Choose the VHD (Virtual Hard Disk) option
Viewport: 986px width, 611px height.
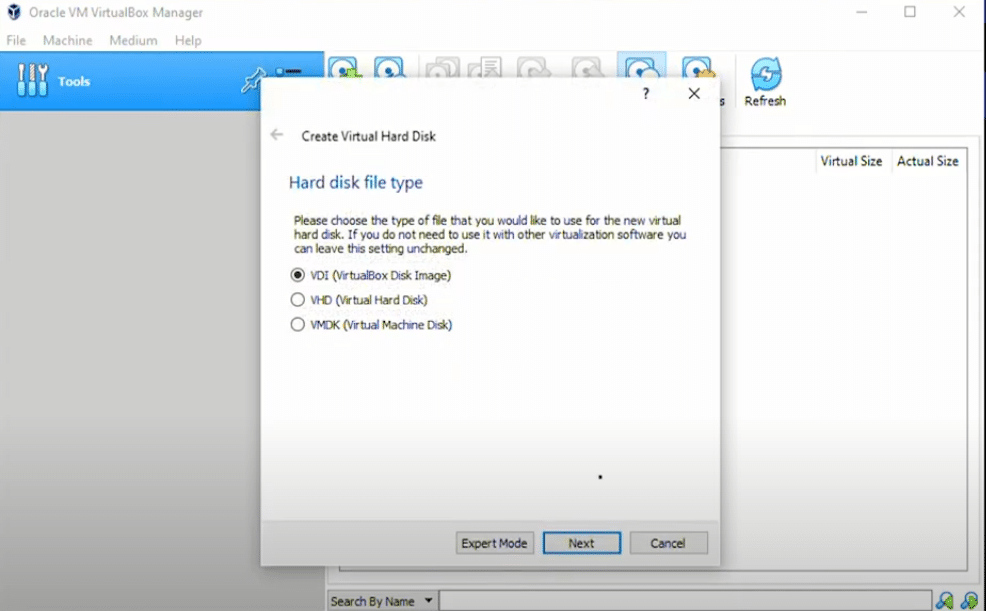(297, 300)
